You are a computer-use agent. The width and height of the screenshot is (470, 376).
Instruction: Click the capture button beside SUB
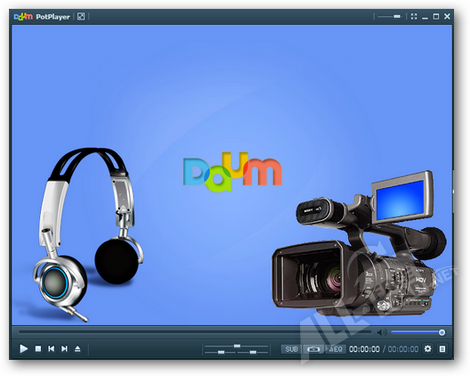(313, 349)
